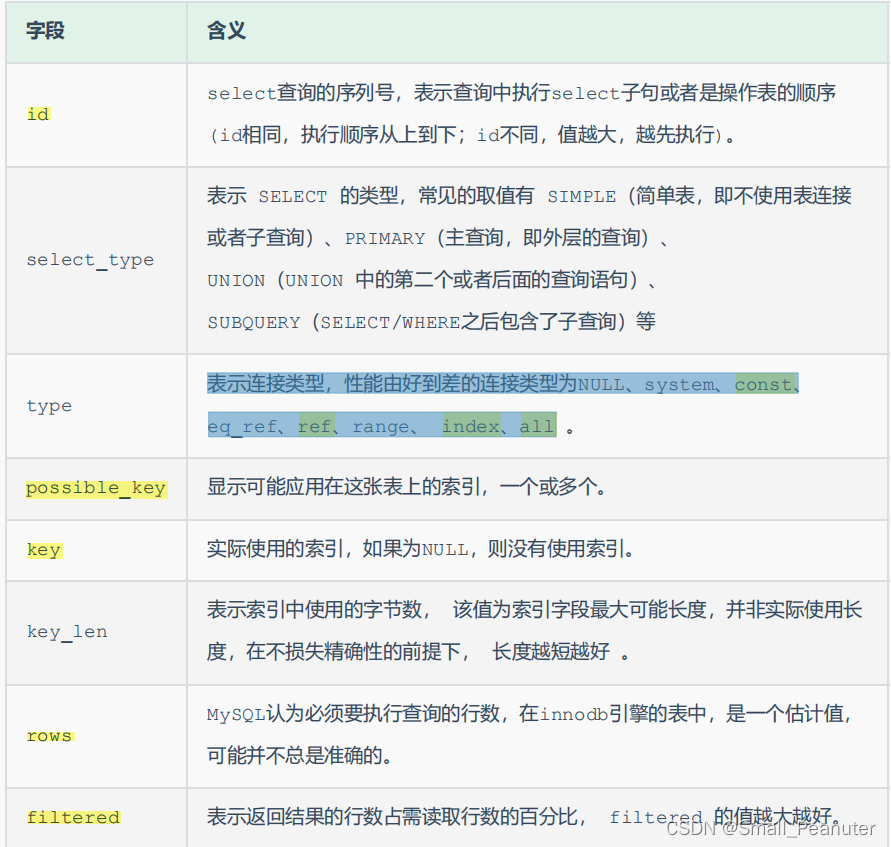
Task: Click the text '表示连接类型'
Action: pos(265,384)
